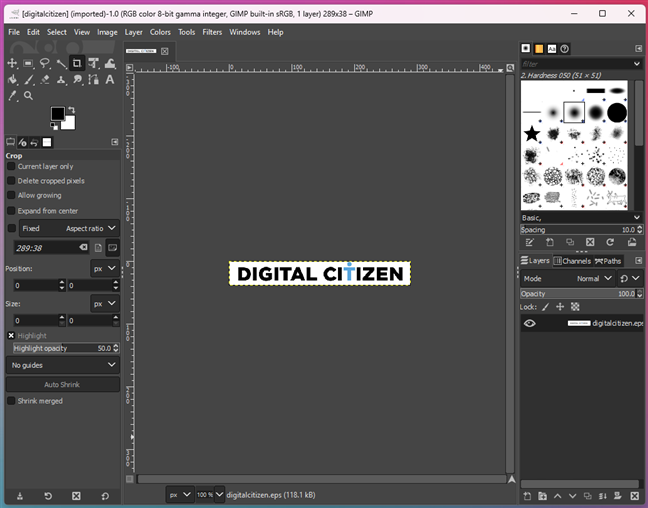648x508 pixels.
Task: Toggle the Highlight checkbox
Action: [x=11, y=336]
